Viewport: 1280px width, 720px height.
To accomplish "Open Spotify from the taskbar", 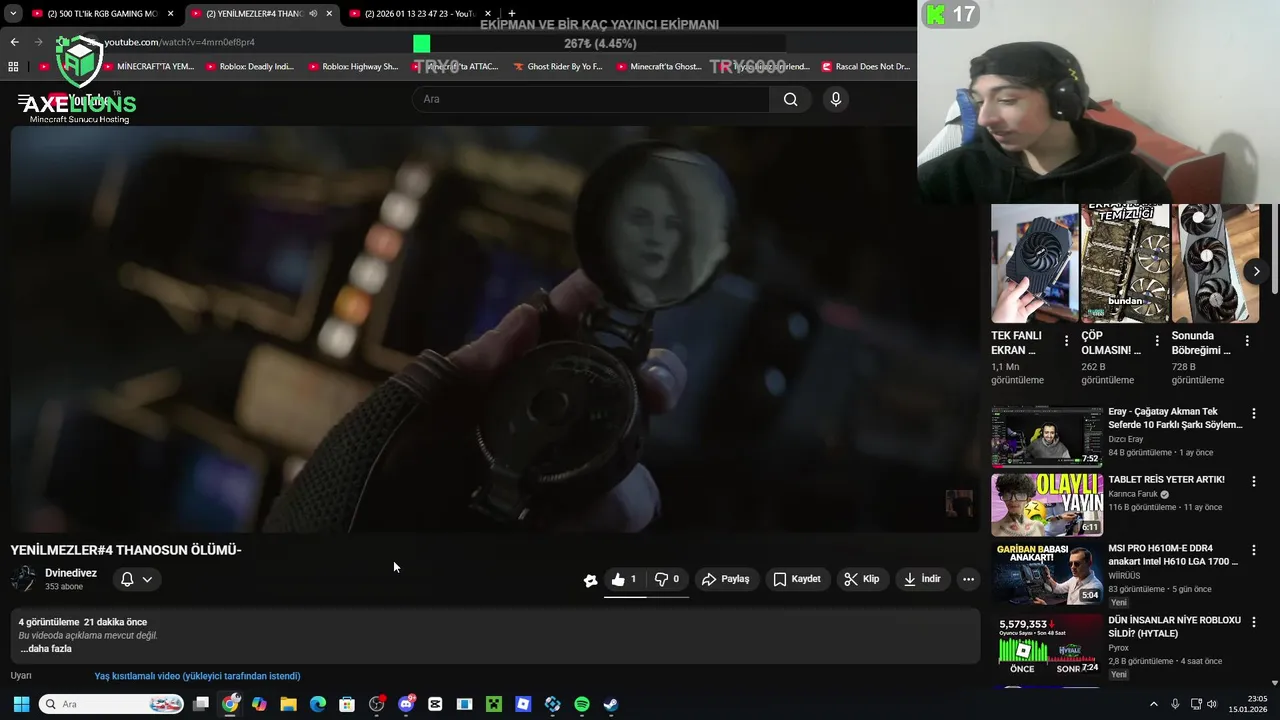I will (x=582, y=704).
